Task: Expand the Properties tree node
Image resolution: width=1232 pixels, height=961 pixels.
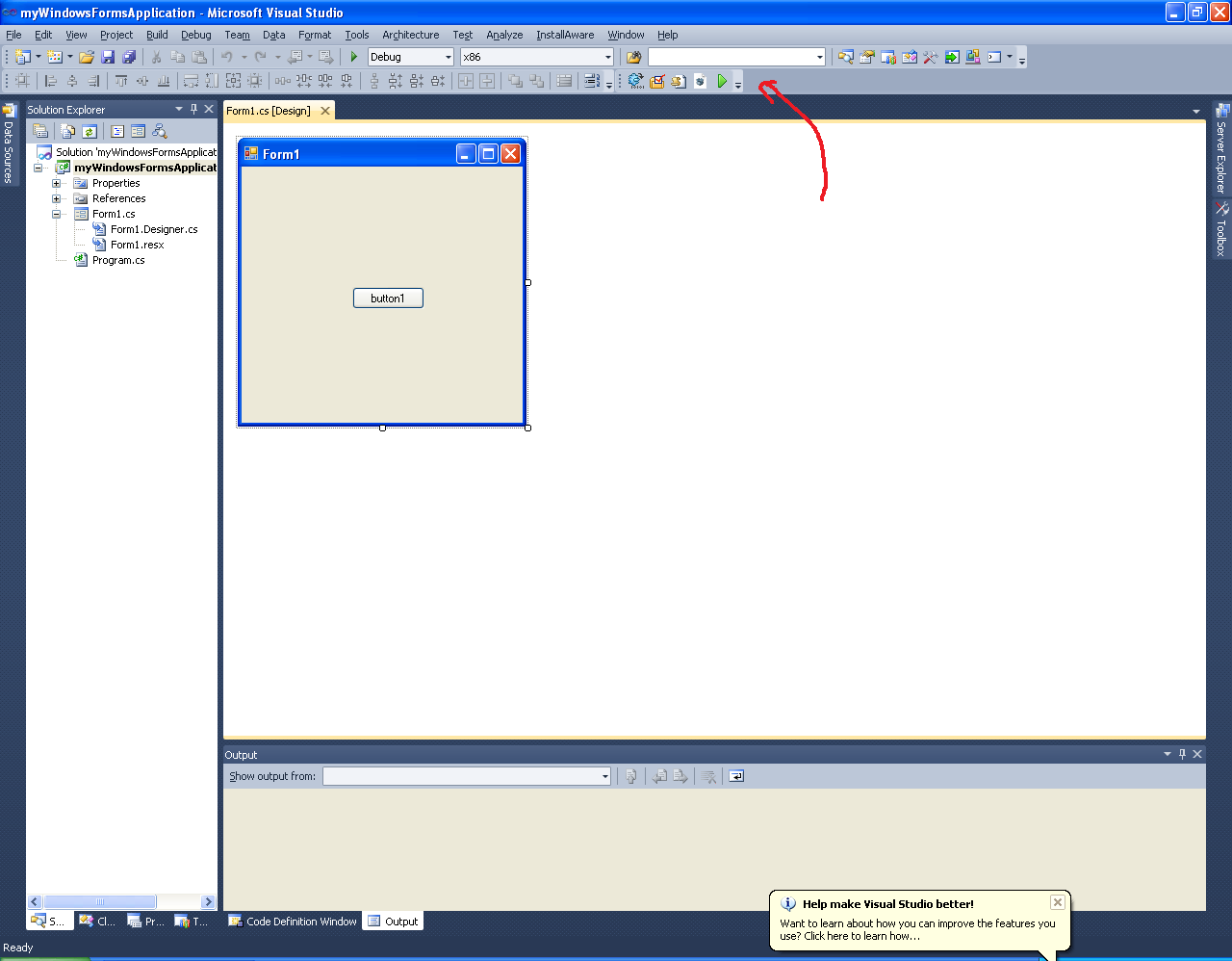Action: click(56, 183)
